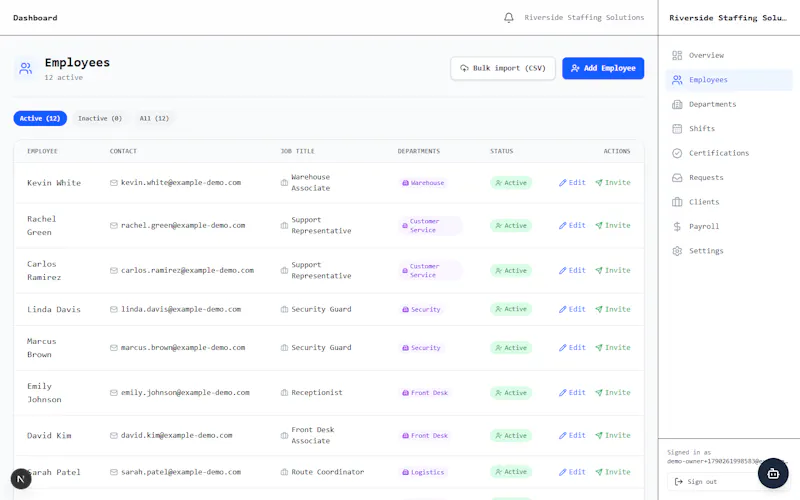The width and height of the screenshot is (800, 500).
Task: Switch to the Inactive (0) filter
Action: coord(100,118)
